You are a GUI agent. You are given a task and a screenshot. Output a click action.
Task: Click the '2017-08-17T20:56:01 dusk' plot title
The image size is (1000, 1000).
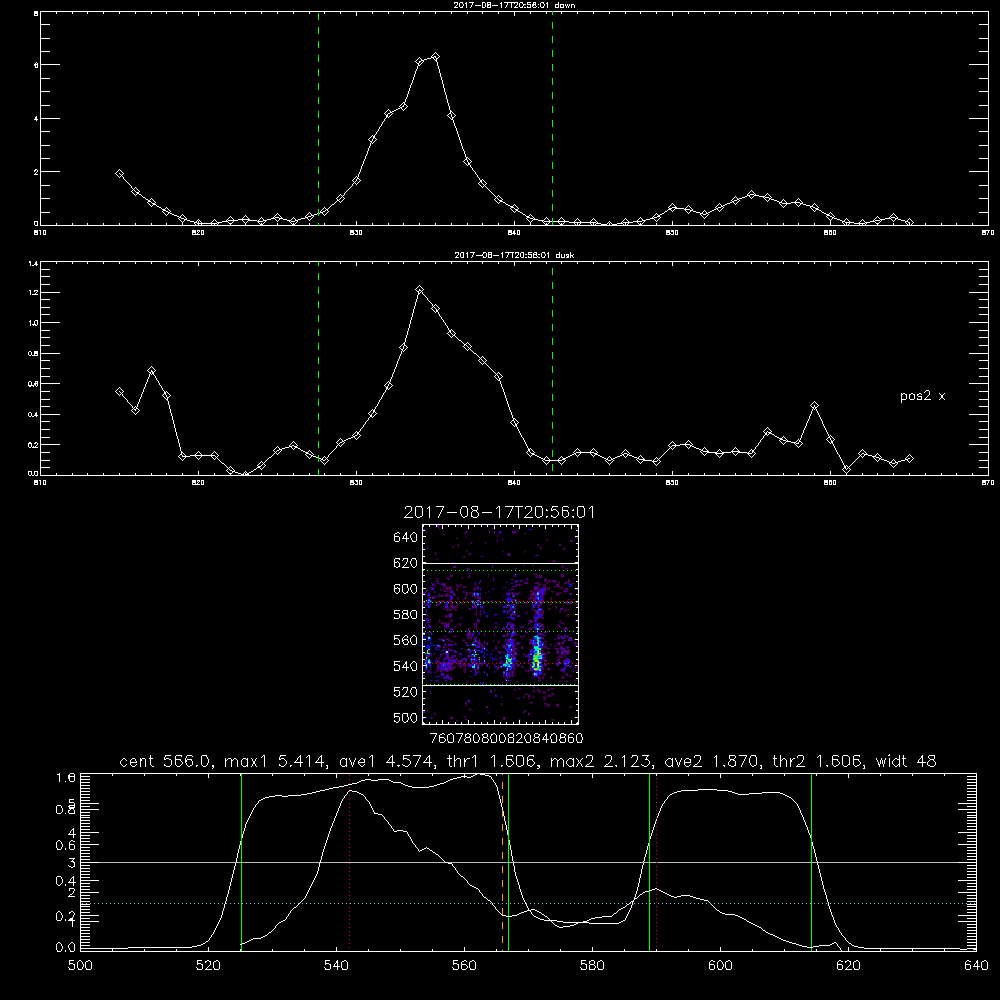tap(514, 255)
